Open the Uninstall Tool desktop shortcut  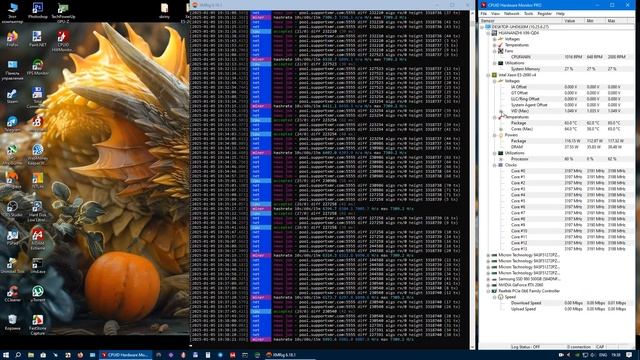coord(12,265)
